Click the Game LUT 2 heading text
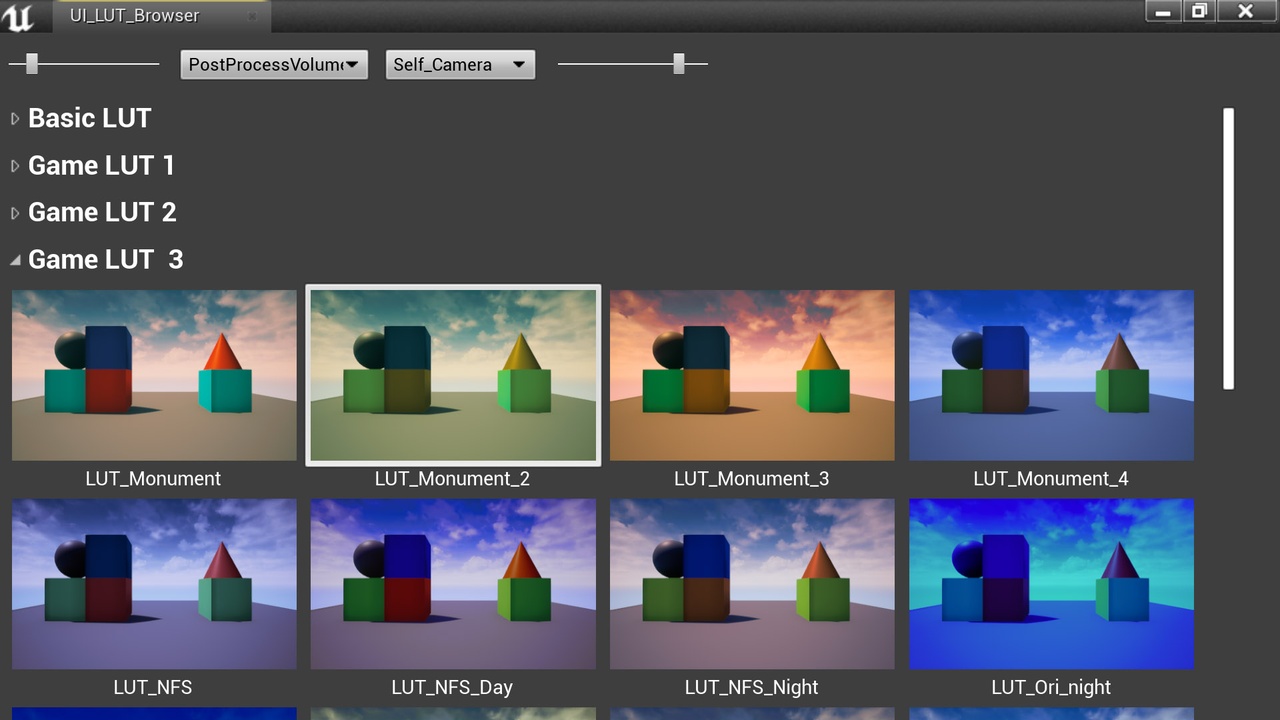The width and height of the screenshot is (1280, 720). click(x=102, y=212)
